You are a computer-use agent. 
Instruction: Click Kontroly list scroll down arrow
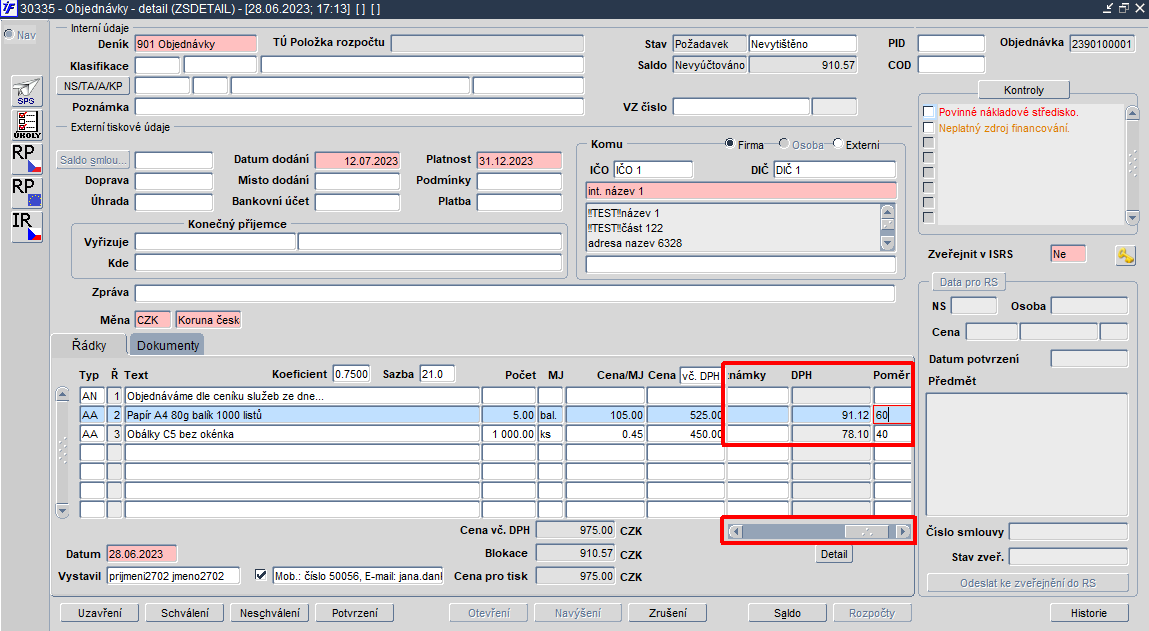[x=1132, y=217]
